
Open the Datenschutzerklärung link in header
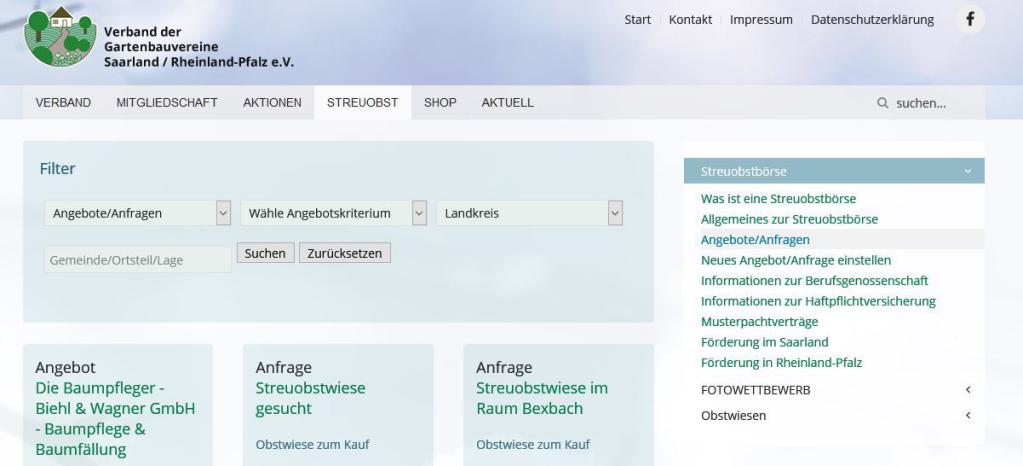872,20
